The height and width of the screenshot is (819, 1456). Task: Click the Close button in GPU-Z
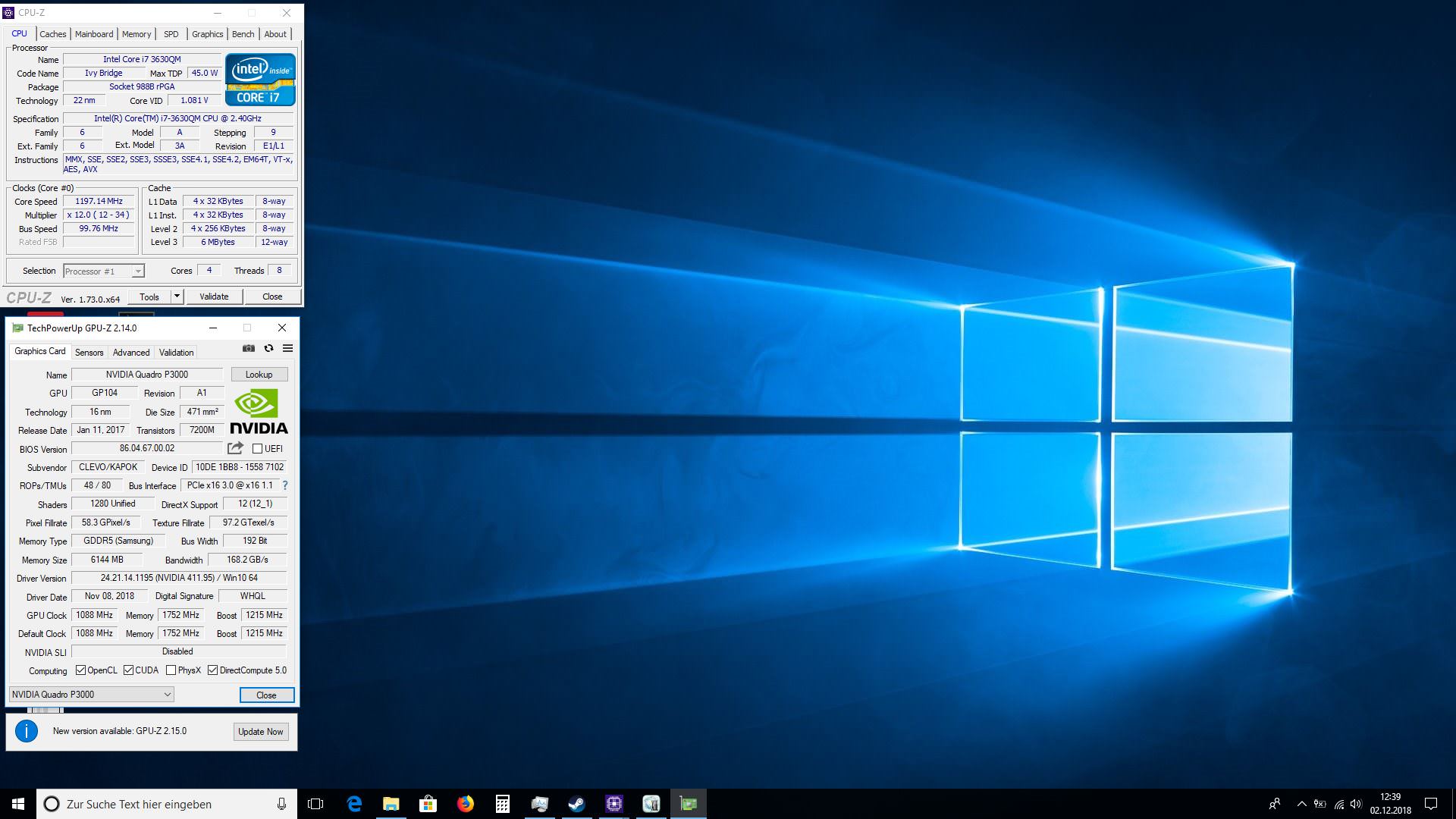(266, 695)
